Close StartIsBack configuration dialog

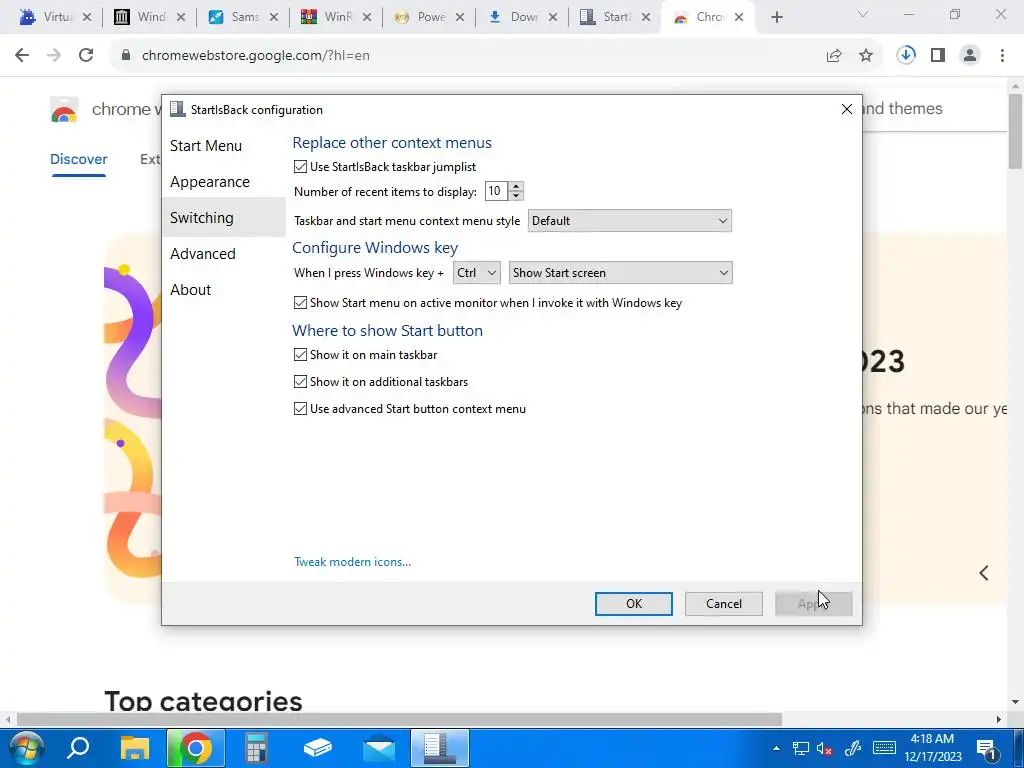846,110
